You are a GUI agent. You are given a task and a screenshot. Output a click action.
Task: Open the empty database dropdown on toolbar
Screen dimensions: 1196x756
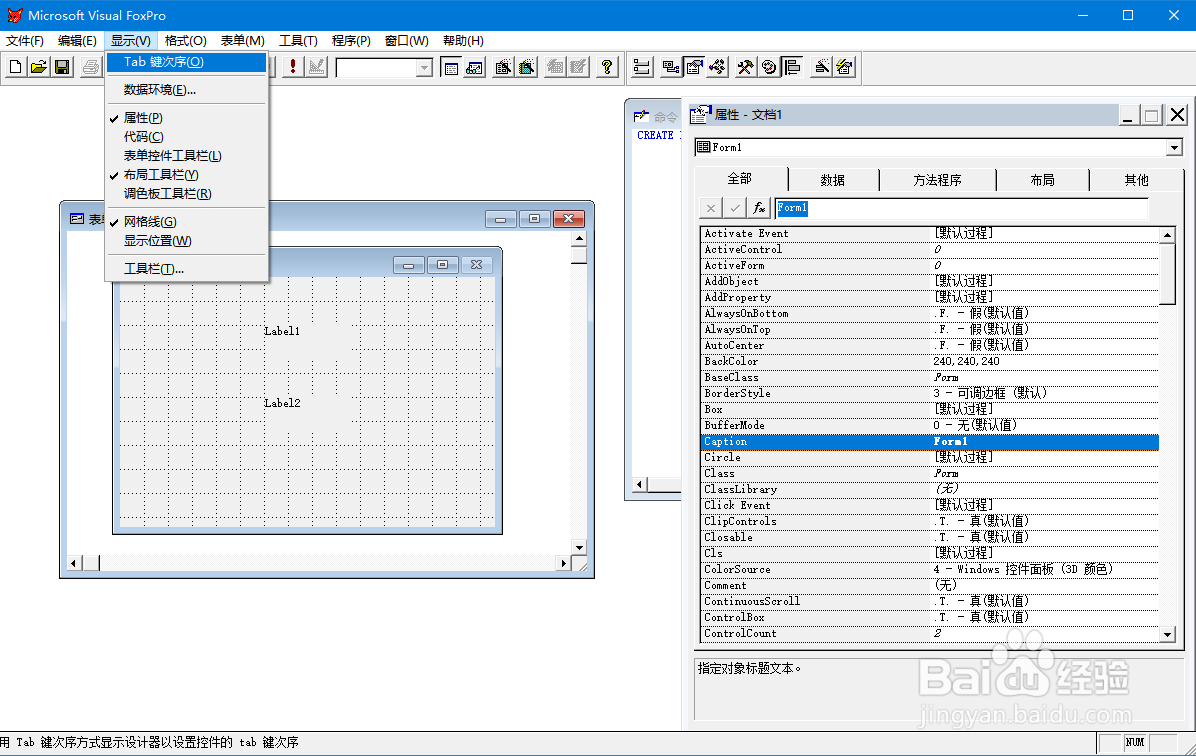click(424, 68)
